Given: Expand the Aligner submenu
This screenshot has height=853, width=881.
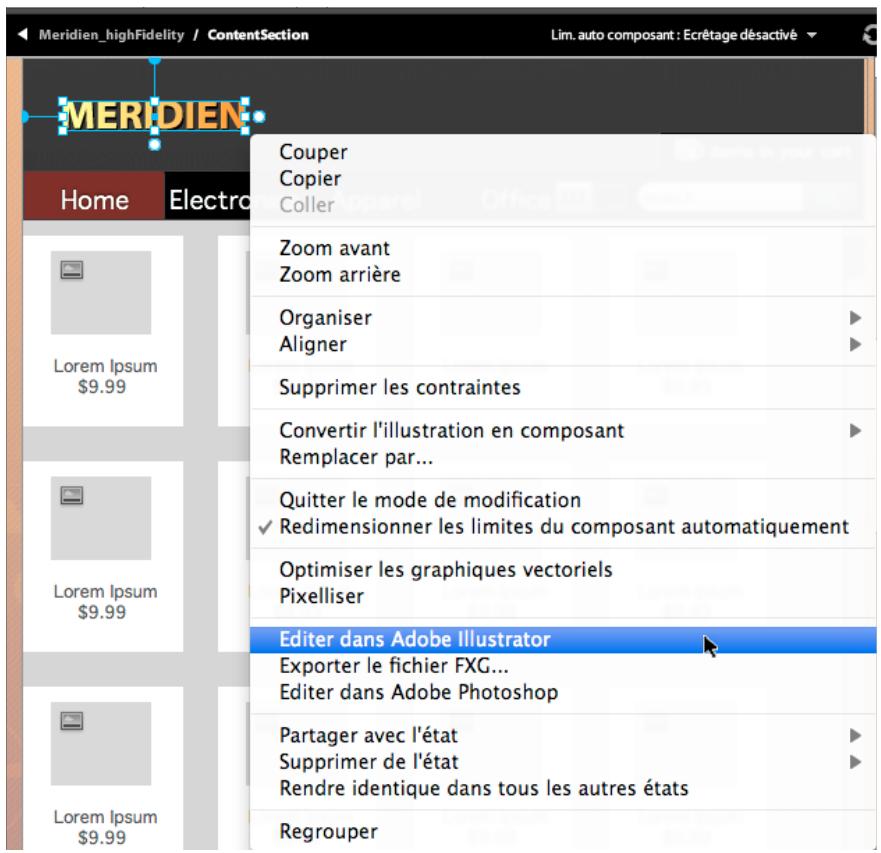Looking at the screenshot, I should (x=563, y=344).
